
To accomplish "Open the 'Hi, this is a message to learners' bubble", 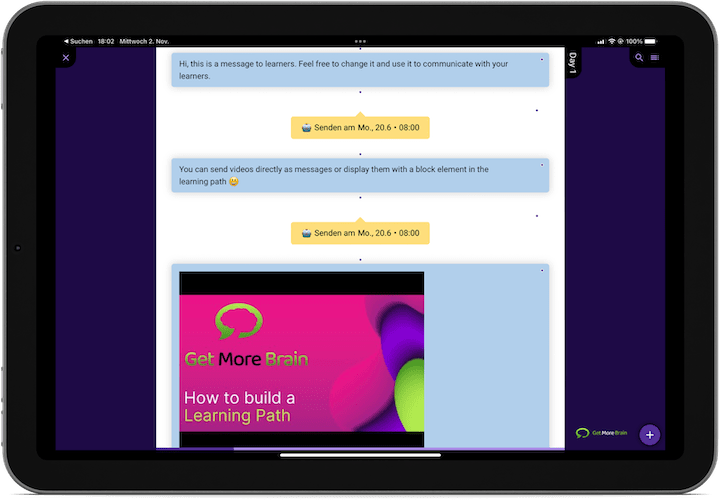I will point(360,70).
